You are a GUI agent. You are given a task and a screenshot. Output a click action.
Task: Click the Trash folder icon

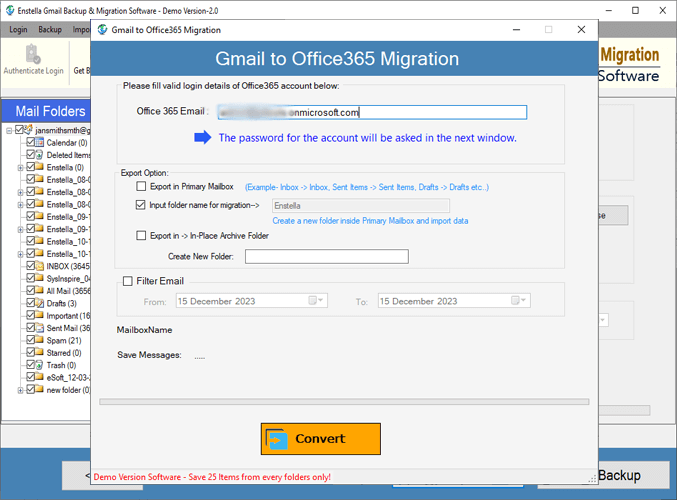pyautogui.click(x=40, y=365)
